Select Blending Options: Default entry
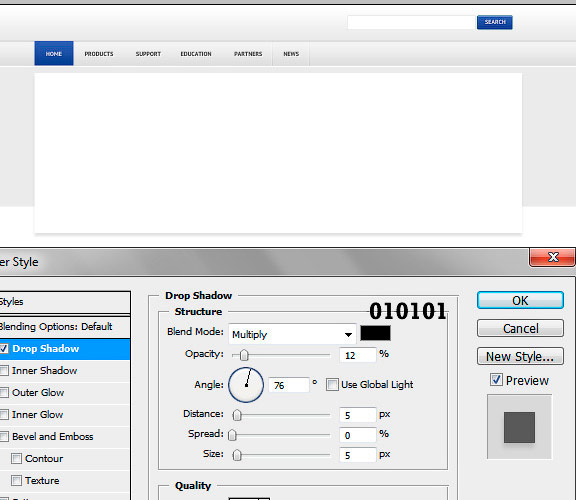Image resolution: width=576 pixels, height=500 pixels. pyautogui.click(x=64, y=326)
